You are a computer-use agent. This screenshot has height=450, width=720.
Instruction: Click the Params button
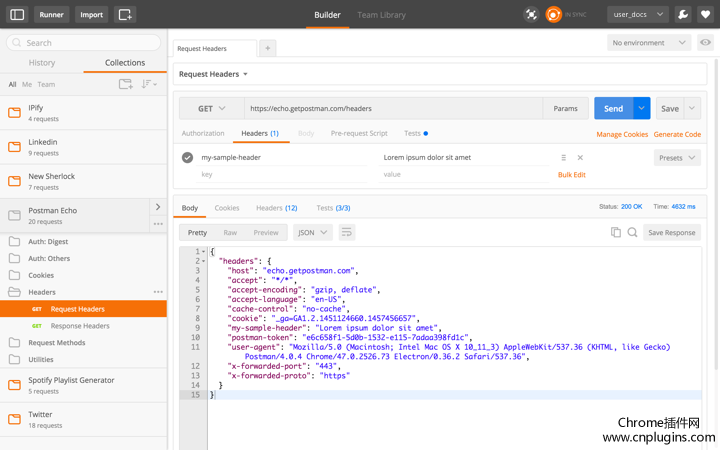(x=565, y=108)
